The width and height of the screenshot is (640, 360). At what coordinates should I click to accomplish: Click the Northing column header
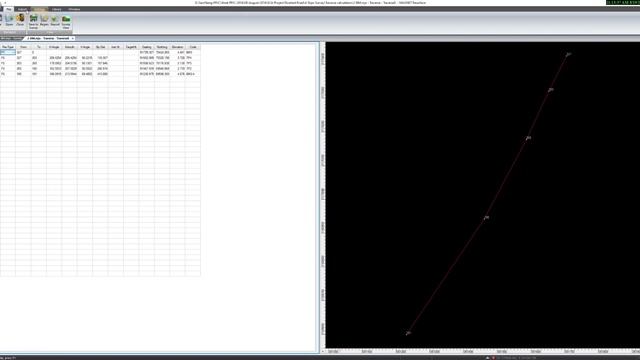[x=162, y=47]
